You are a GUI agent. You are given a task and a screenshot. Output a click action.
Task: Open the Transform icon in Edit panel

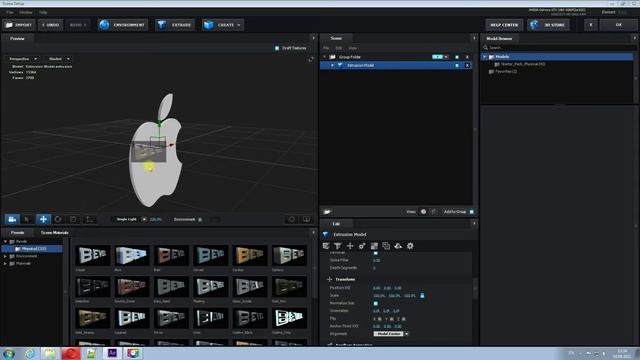350,246
